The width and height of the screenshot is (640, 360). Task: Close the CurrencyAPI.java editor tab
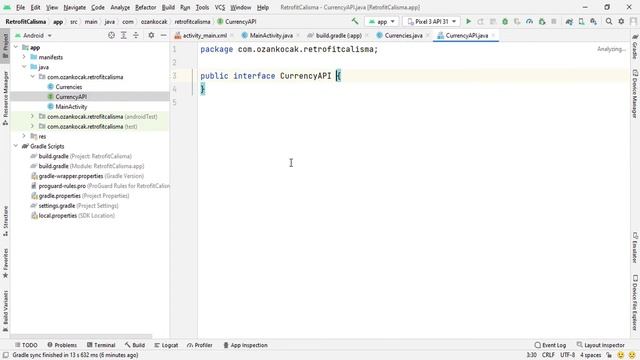[x=493, y=36]
